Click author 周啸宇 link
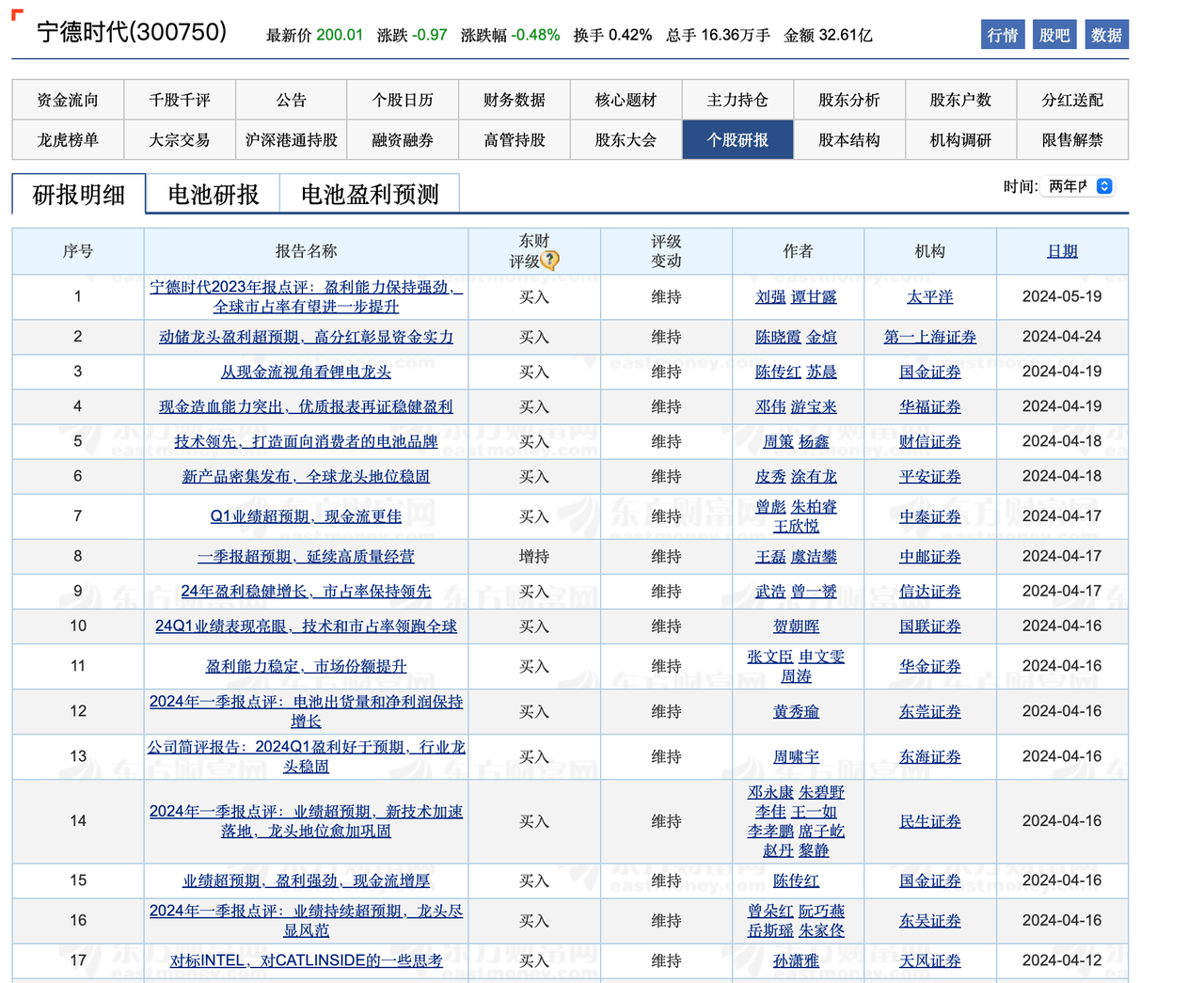This screenshot has width=1204, height=983. (x=797, y=756)
